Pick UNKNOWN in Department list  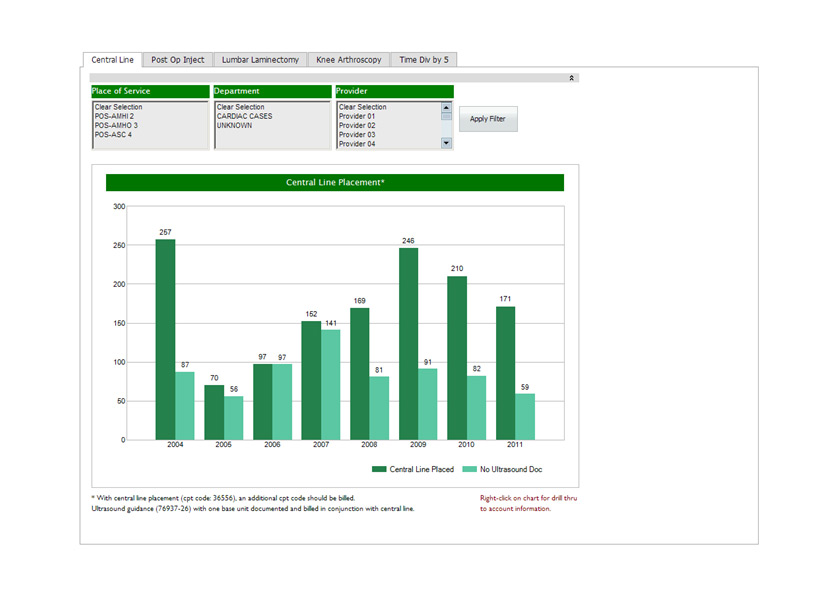point(234,125)
